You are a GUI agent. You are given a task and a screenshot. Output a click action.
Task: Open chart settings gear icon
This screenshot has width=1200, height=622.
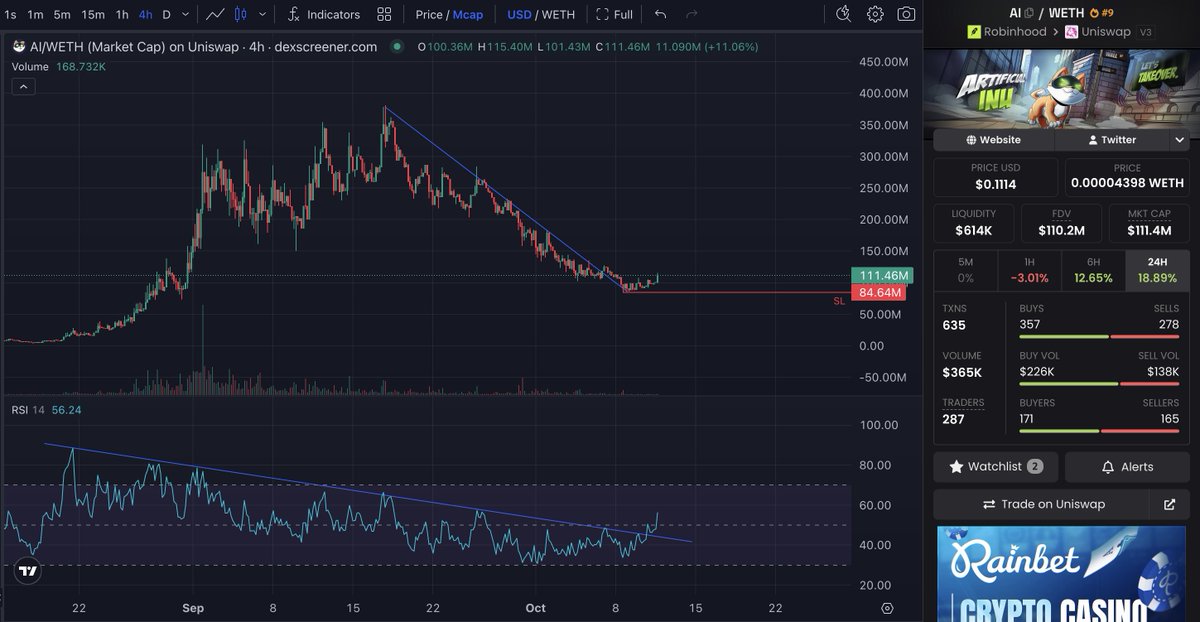click(x=875, y=14)
